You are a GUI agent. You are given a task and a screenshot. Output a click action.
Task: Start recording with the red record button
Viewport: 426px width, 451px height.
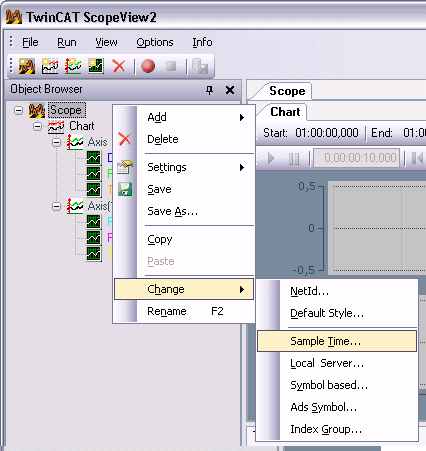pos(148,66)
